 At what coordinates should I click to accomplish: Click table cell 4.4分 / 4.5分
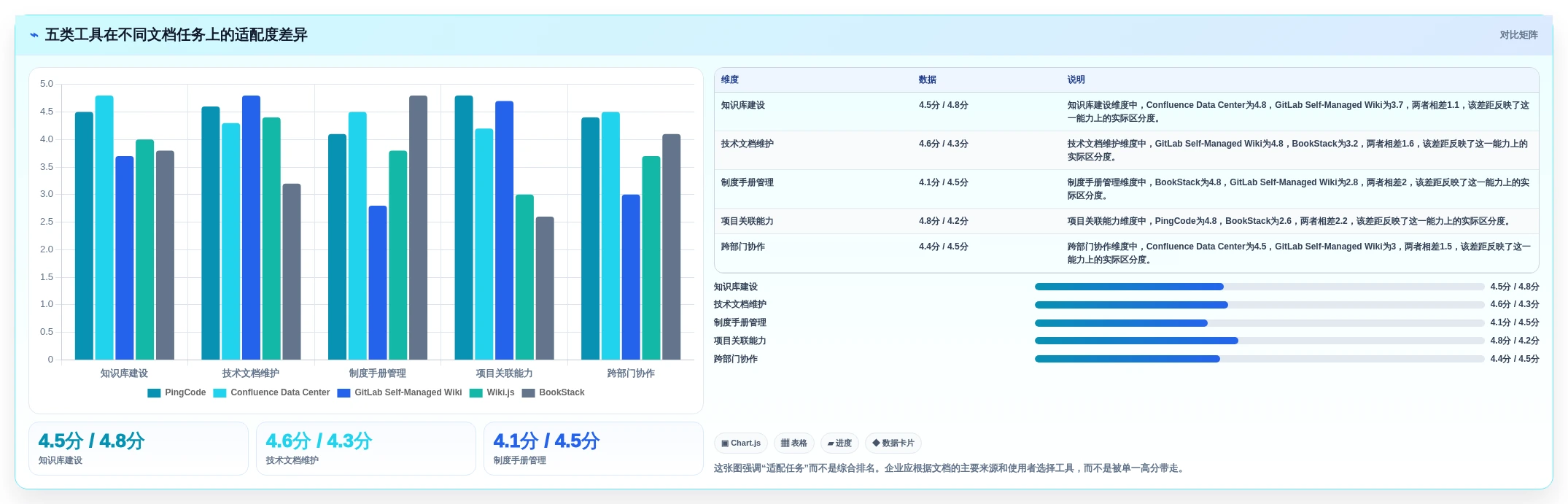[944, 247]
